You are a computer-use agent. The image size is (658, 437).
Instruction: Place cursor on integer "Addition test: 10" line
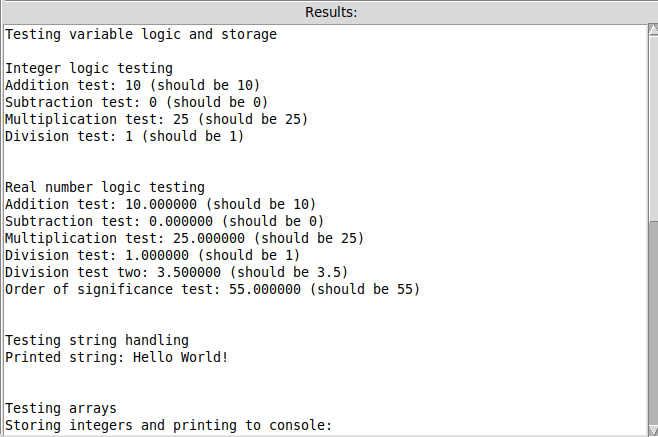tap(133, 85)
